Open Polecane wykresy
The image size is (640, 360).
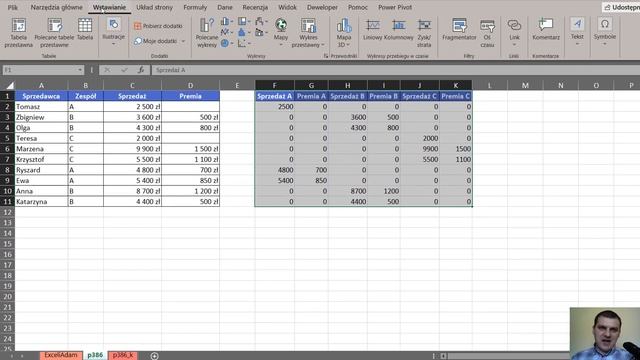click(x=207, y=33)
